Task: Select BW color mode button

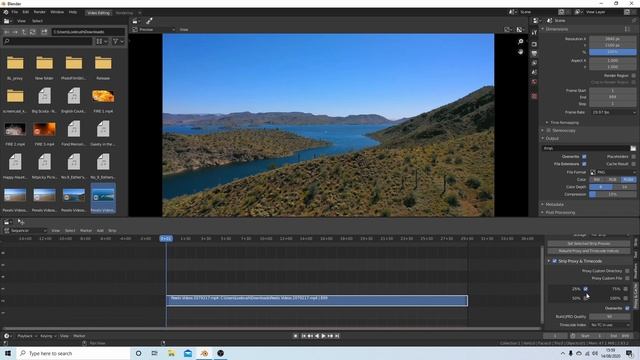Action: point(597,180)
